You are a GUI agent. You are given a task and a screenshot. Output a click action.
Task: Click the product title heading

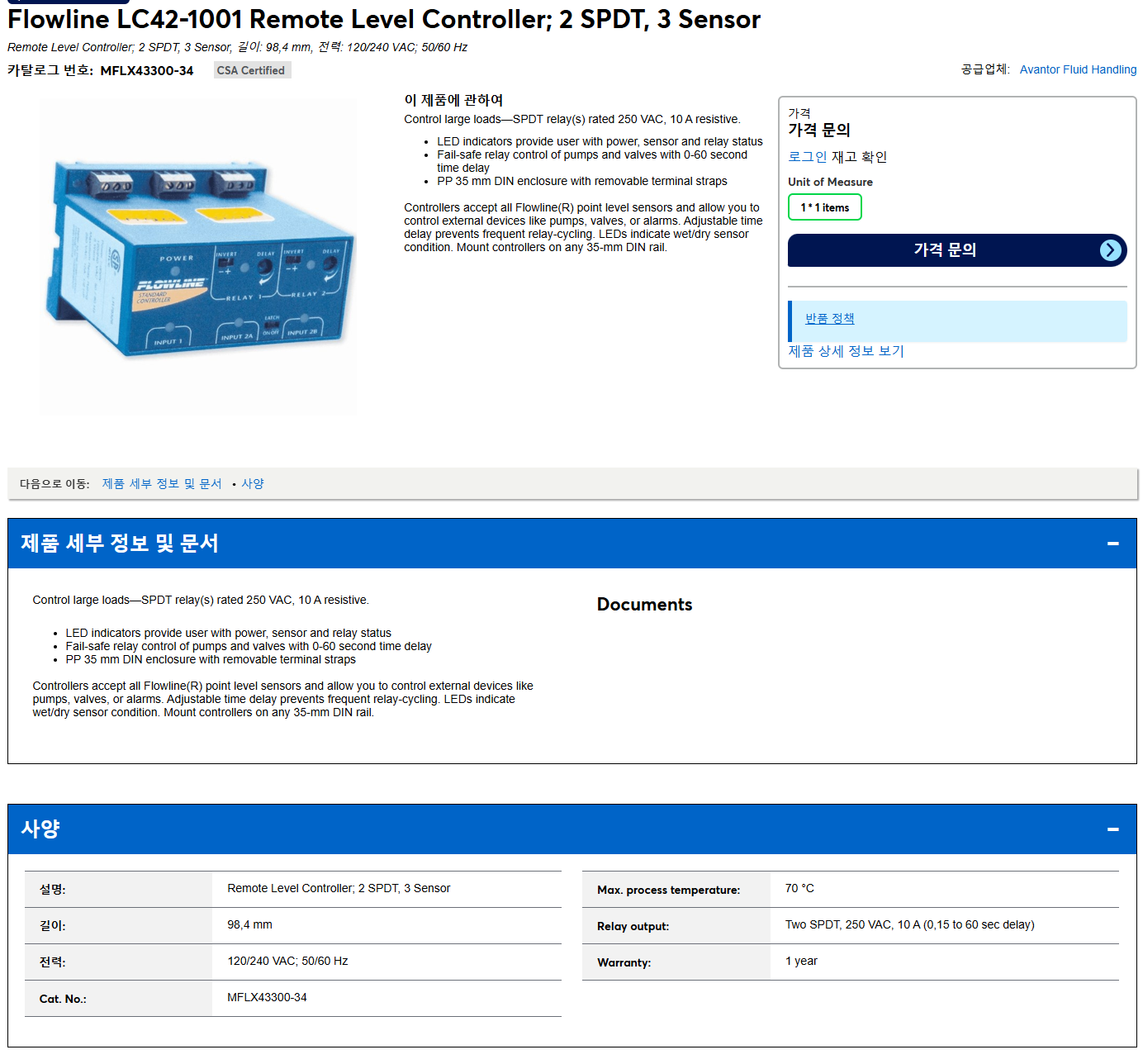coord(384,19)
